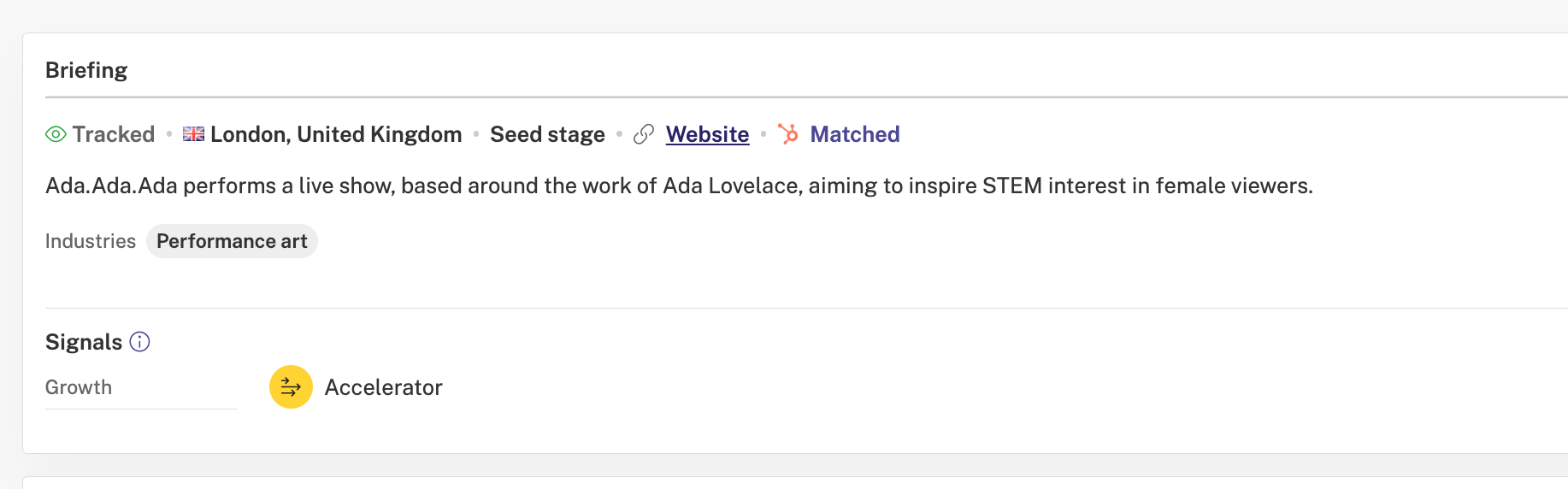Open the Matched HubSpot link
1568x489 pixels.
point(855,134)
